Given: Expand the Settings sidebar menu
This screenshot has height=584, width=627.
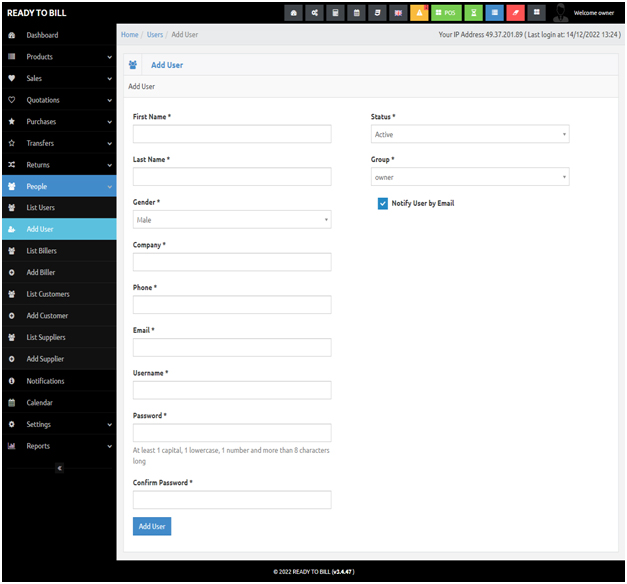Looking at the screenshot, I should point(59,424).
